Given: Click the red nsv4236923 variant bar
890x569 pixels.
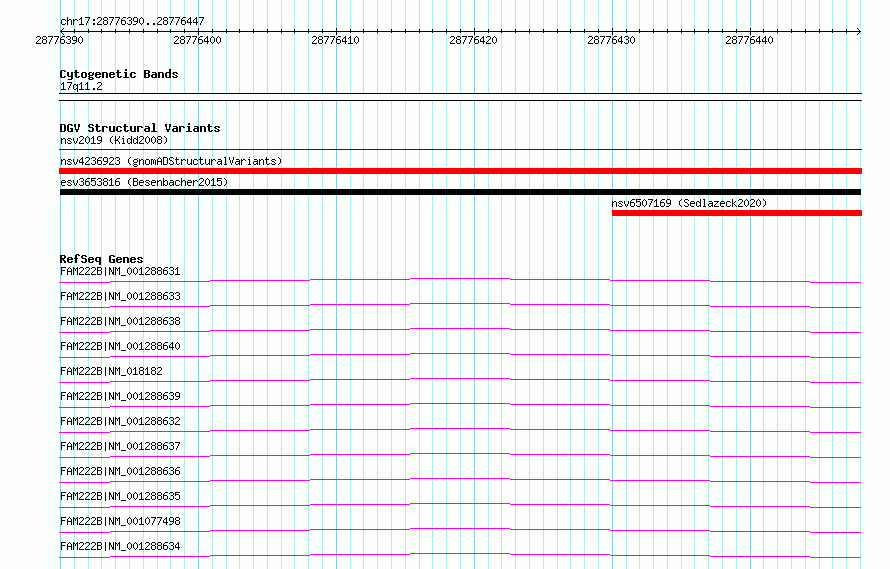Looking at the screenshot, I should click(460, 171).
